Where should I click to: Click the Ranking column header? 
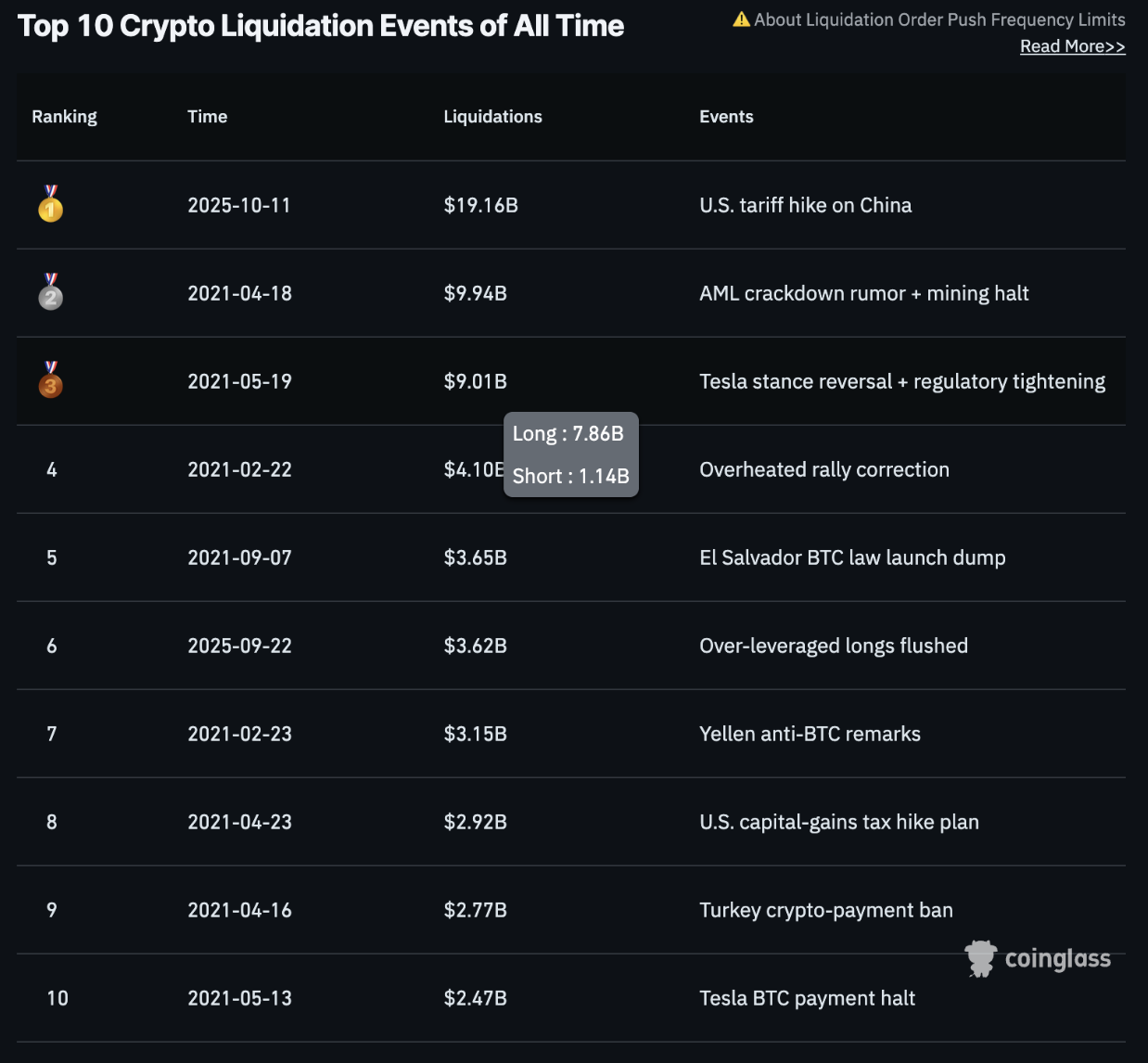coord(64,117)
